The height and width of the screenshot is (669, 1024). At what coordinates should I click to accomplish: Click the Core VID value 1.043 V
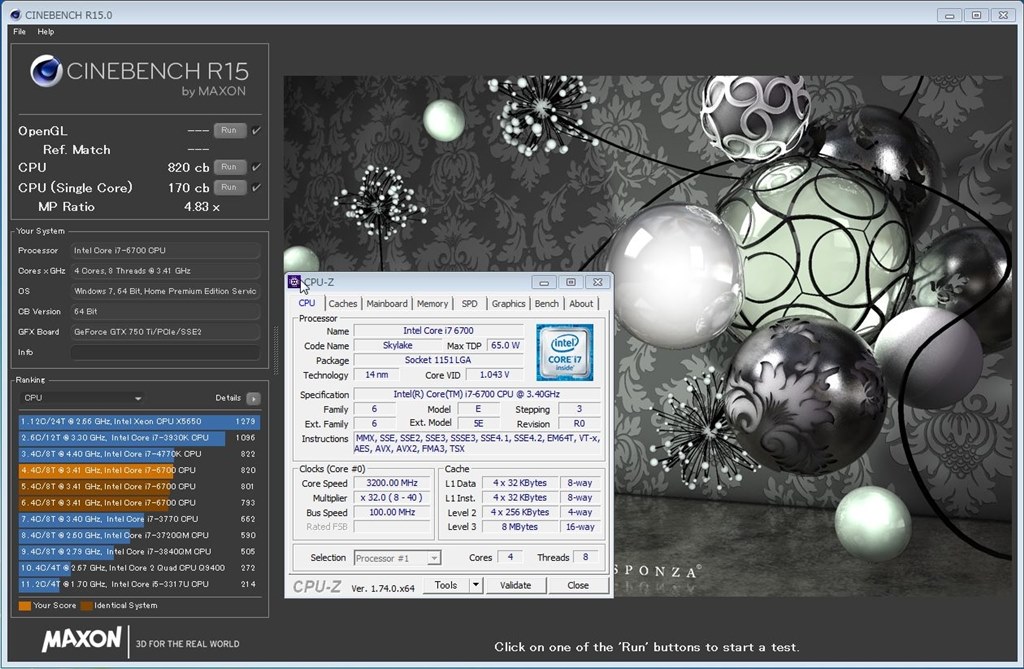click(x=494, y=375)
